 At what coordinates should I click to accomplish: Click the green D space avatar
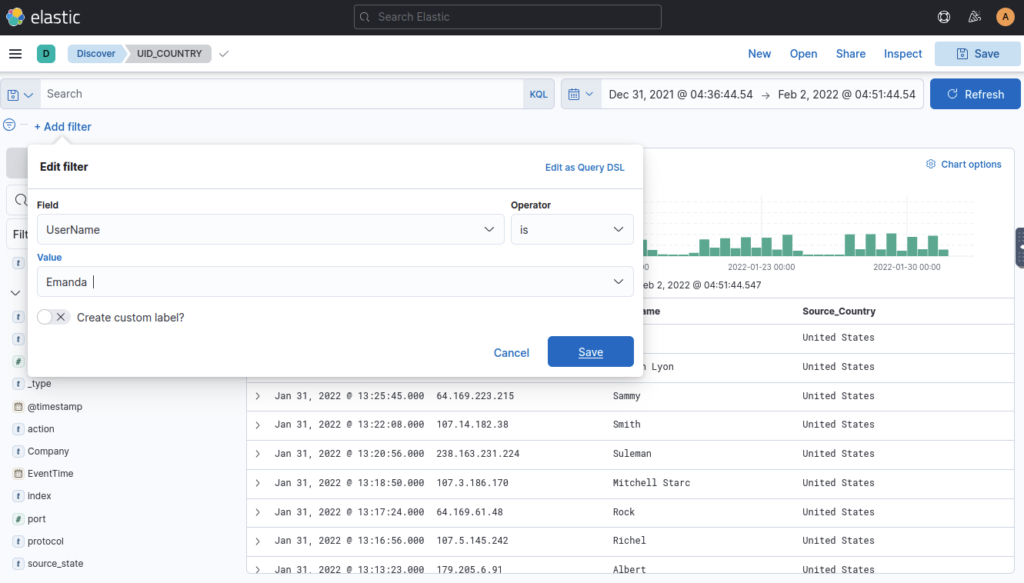pos(46,54)
